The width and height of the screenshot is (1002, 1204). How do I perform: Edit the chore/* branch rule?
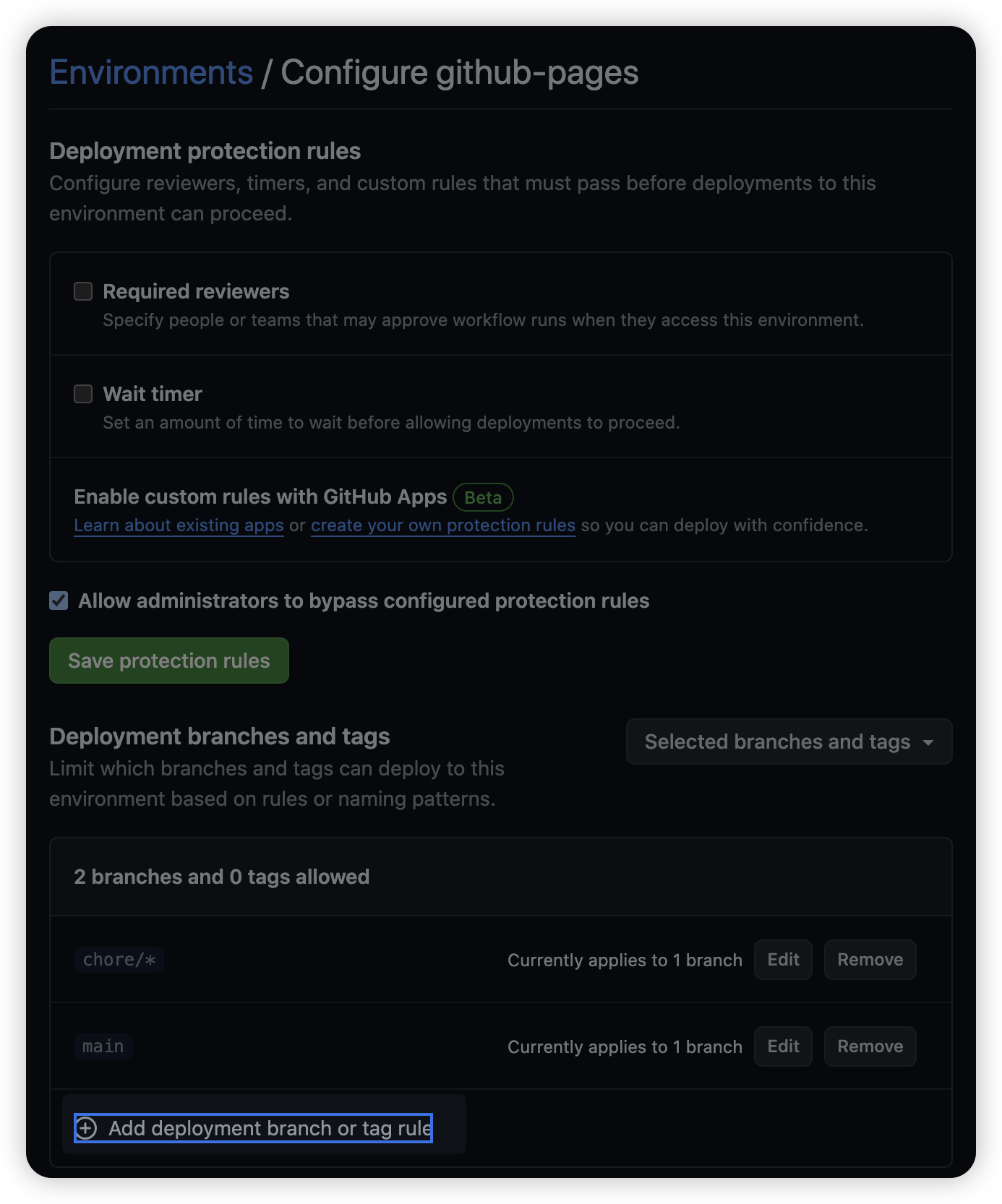783,960
